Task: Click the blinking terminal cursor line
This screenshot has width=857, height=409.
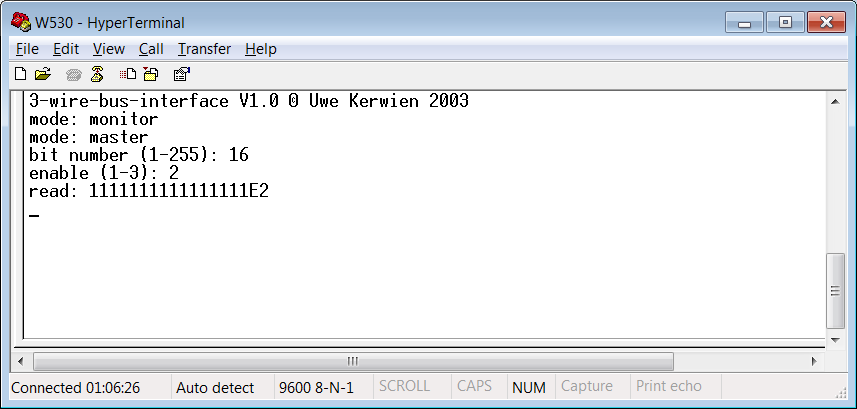Action: pos(34,215)
